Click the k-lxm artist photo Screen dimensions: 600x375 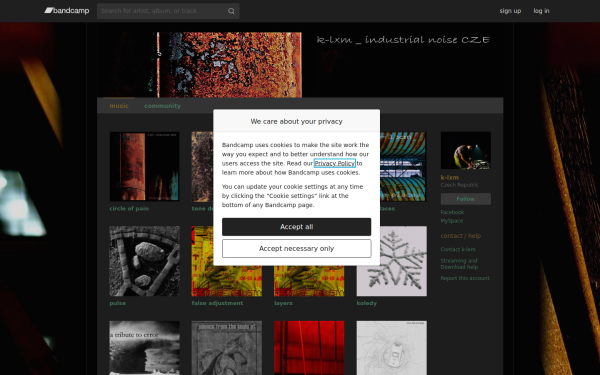(x=466, y=150)
